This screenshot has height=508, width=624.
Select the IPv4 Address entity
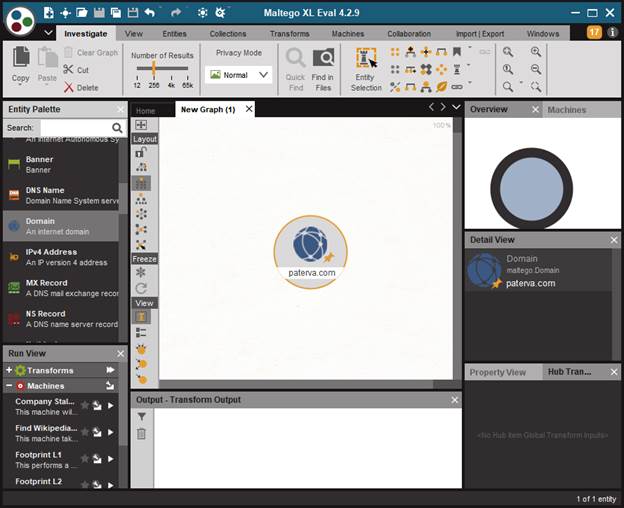pos(60,257)
